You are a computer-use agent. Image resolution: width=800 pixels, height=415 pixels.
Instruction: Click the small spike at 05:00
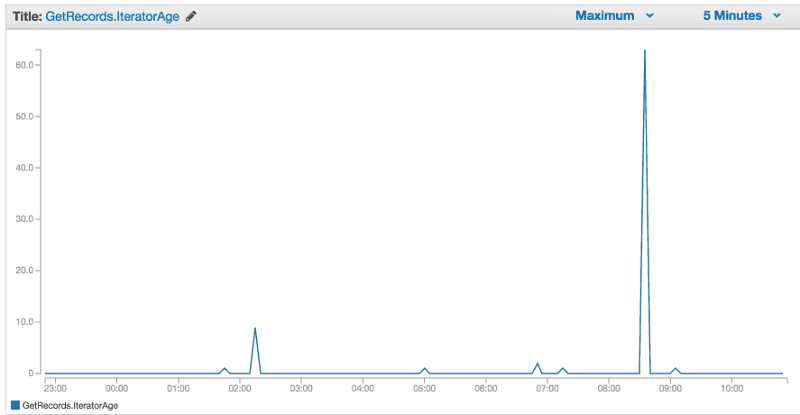[x=424, y=368]
